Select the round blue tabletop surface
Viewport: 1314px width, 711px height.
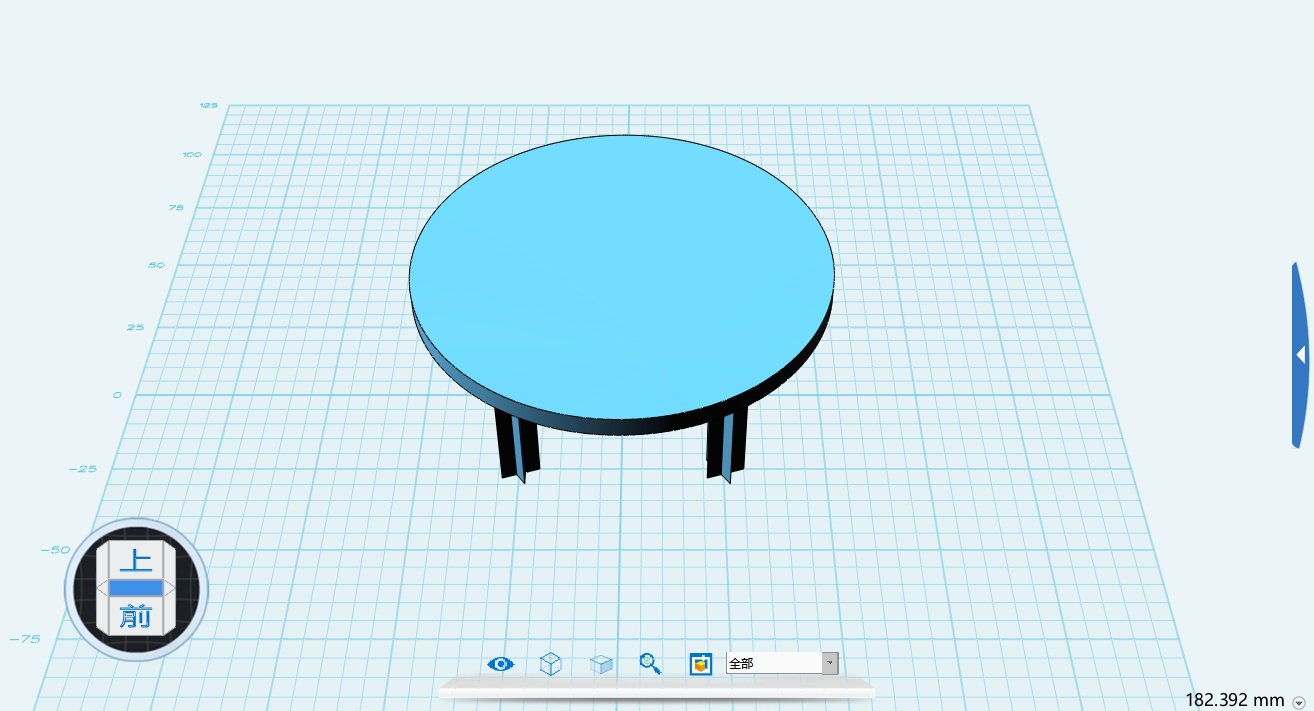click(621, 276)
